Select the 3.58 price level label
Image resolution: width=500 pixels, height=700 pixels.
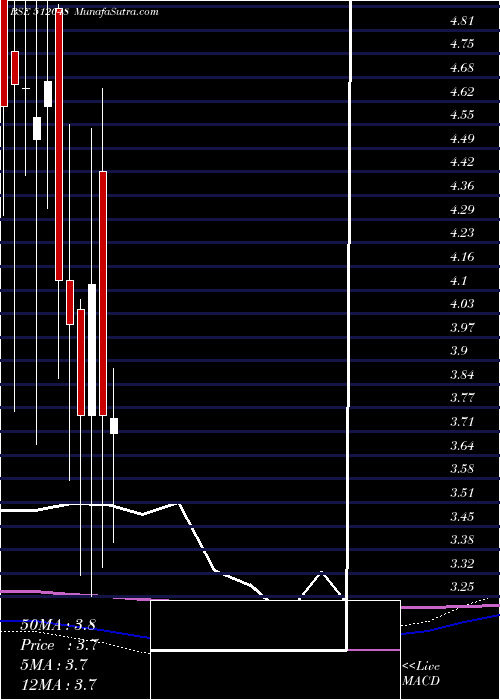tap(462, 469)
